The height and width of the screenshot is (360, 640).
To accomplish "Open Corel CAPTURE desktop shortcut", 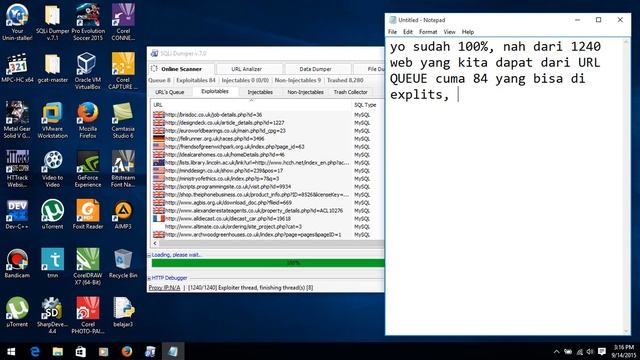I will pyautogui.click(x=123, y=71).
